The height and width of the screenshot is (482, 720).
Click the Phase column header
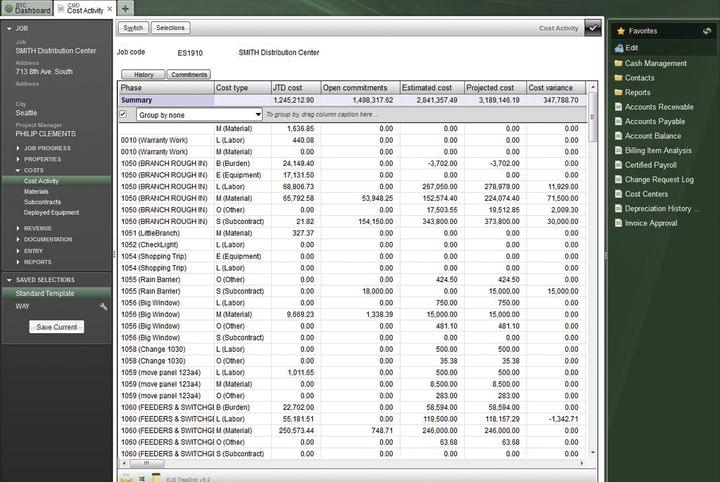pyautogui.click(x=166, y=88)
